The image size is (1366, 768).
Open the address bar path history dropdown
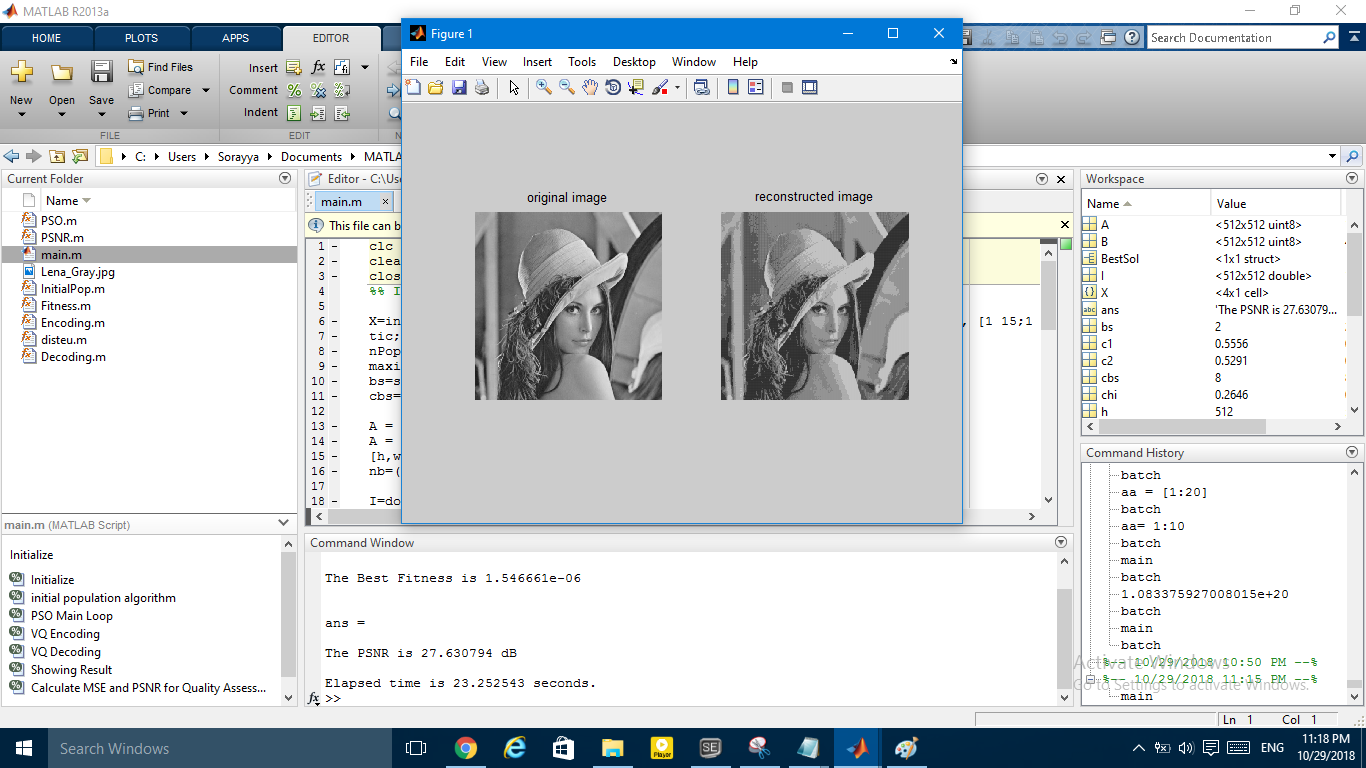[x=1332, y=156]
